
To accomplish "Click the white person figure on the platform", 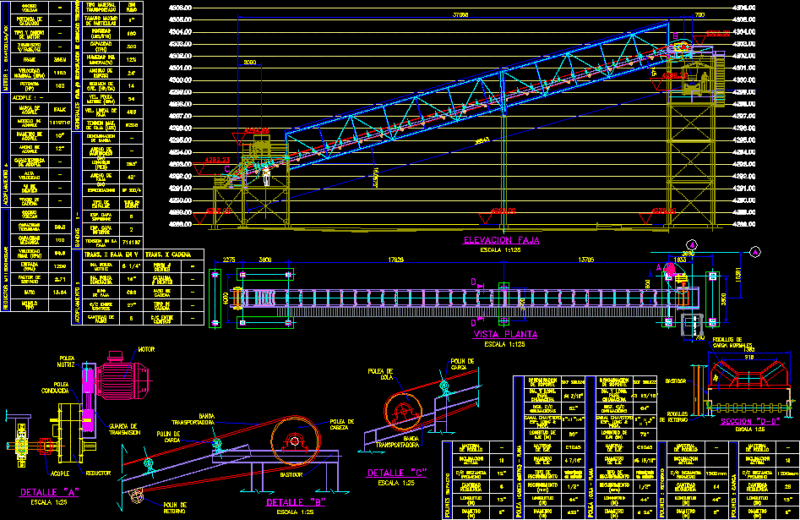I will (x=265, y=176).
